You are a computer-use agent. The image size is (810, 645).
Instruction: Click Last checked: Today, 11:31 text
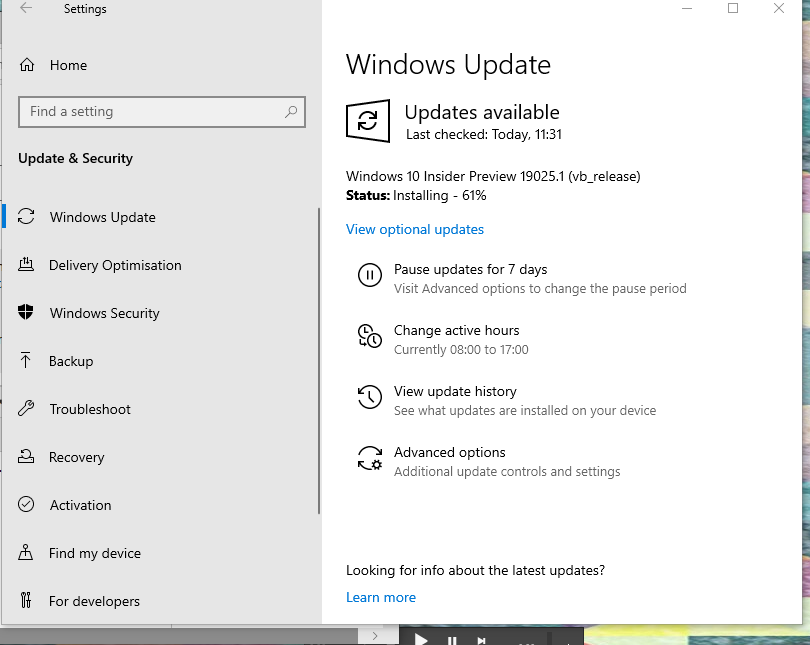click(x=484, y=134)
